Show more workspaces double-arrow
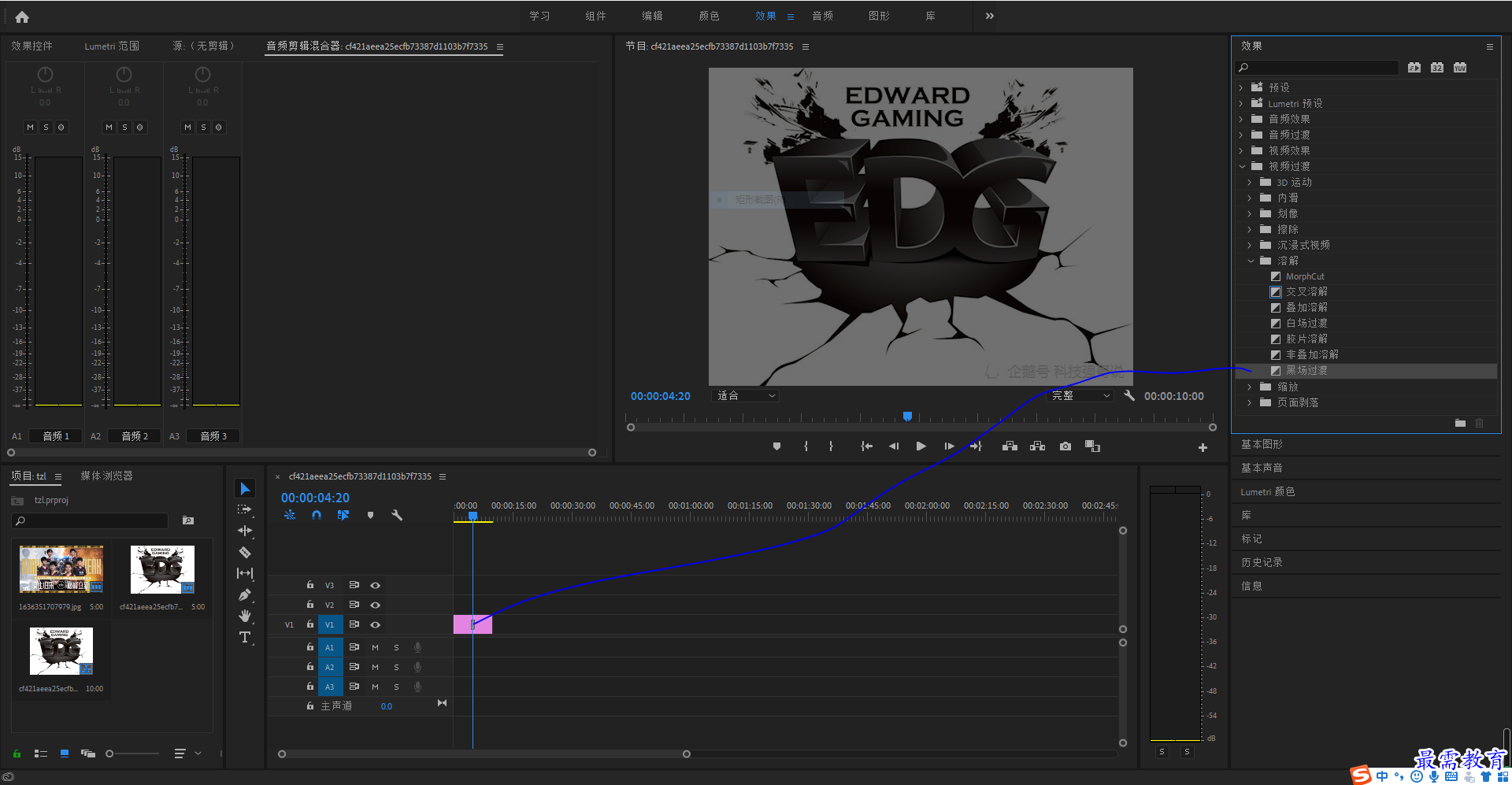This screenshot has width=1512, height=785. (x=989, y=16)
